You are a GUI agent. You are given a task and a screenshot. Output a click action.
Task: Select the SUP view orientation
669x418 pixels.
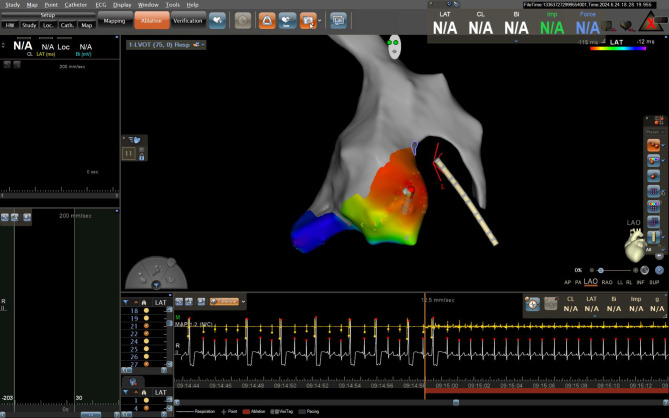click(655, 283)
